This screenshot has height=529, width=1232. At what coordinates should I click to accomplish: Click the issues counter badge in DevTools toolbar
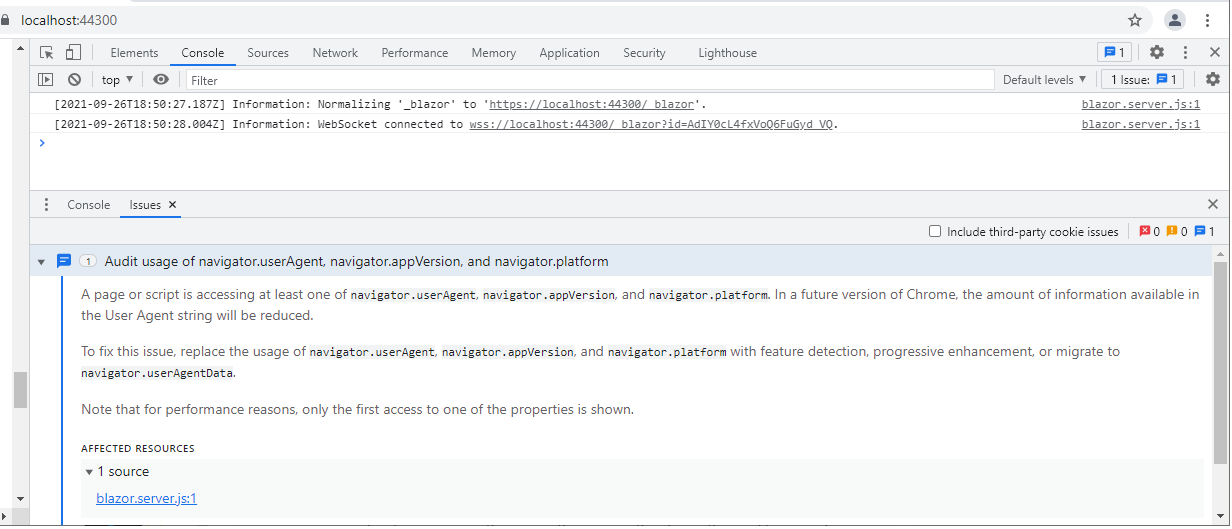[1113, 53]
